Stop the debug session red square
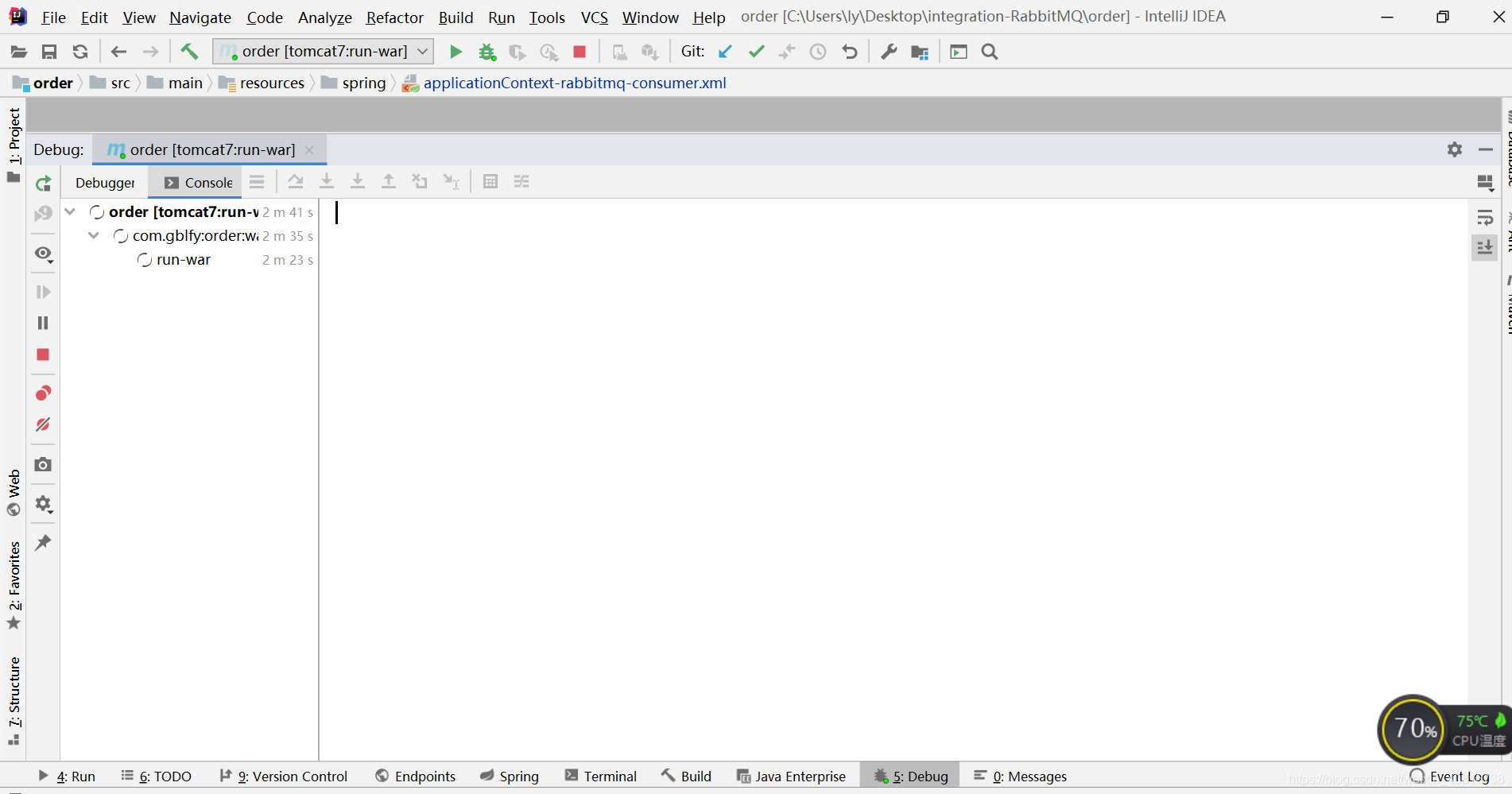Image resolution: width=1512 pixels, height=794 pixels. [x=43, y=354]
